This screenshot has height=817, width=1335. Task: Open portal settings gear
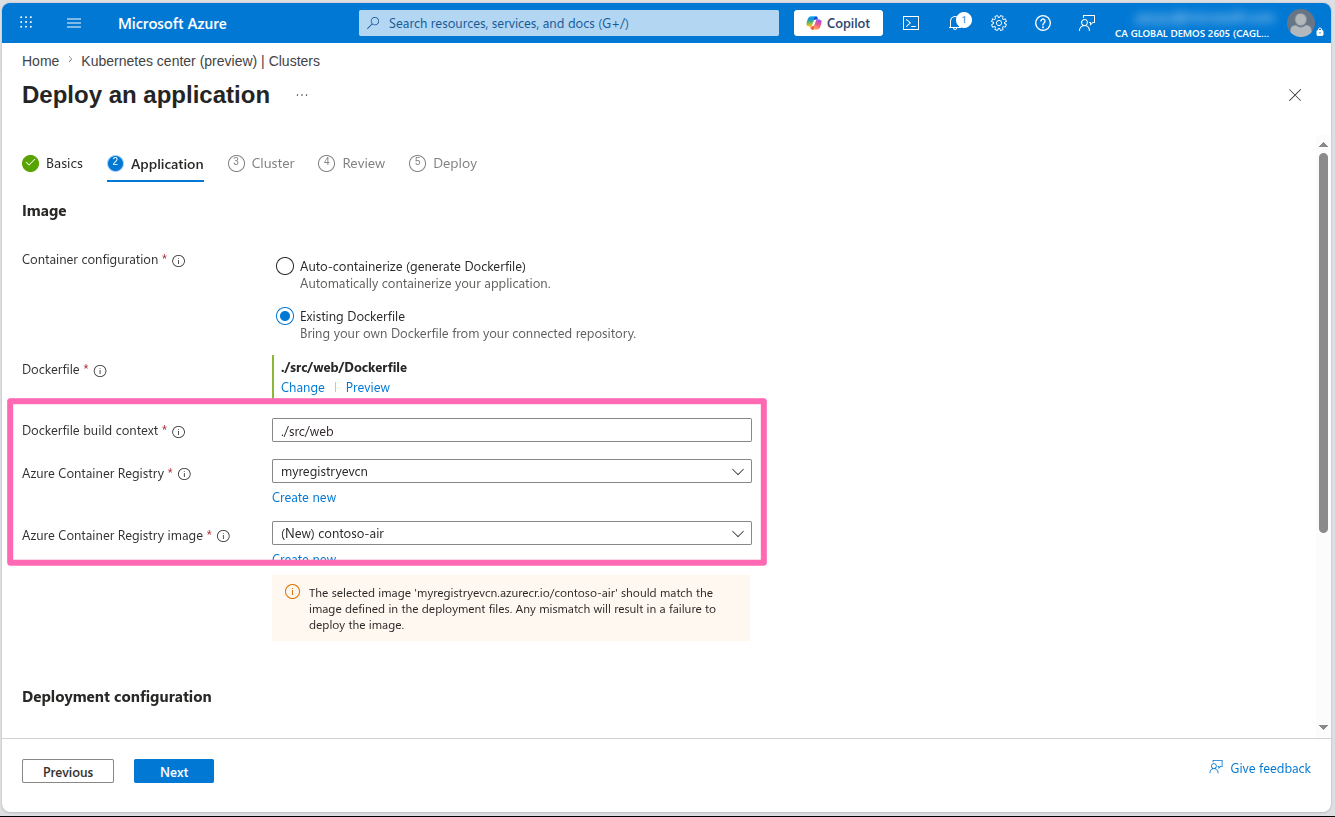click(x=998, y=23)
